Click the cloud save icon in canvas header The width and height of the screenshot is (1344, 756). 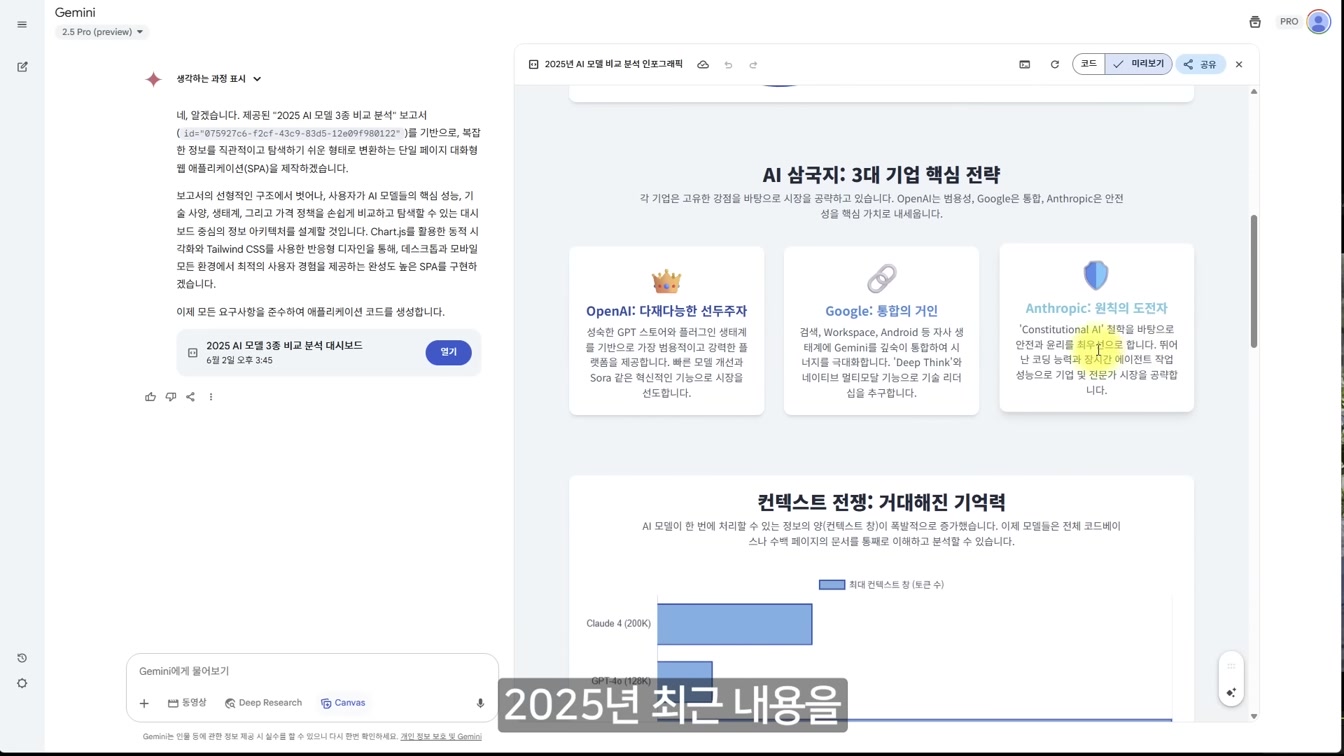tap(703, 65)
